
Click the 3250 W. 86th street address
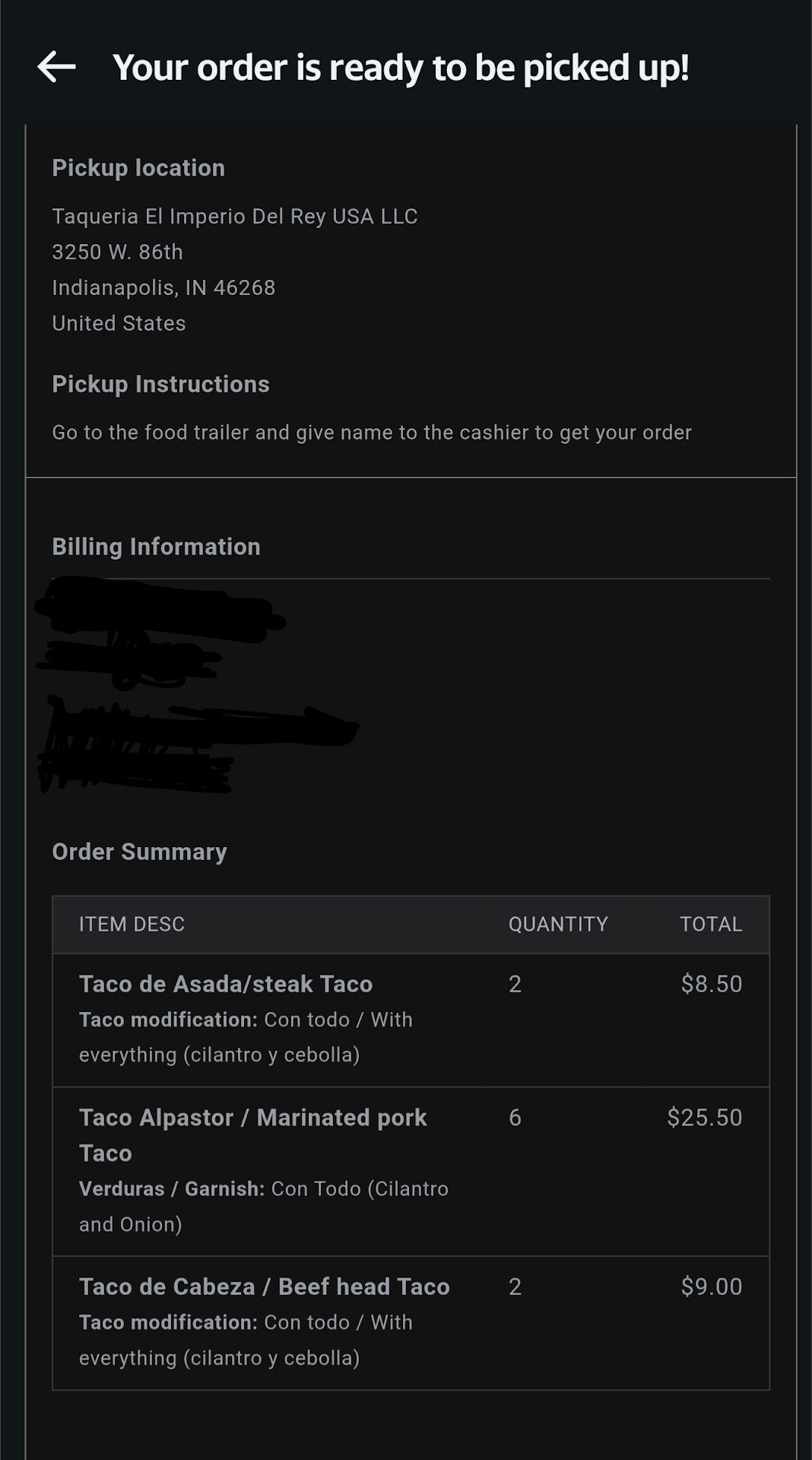(x=117, y=252)
